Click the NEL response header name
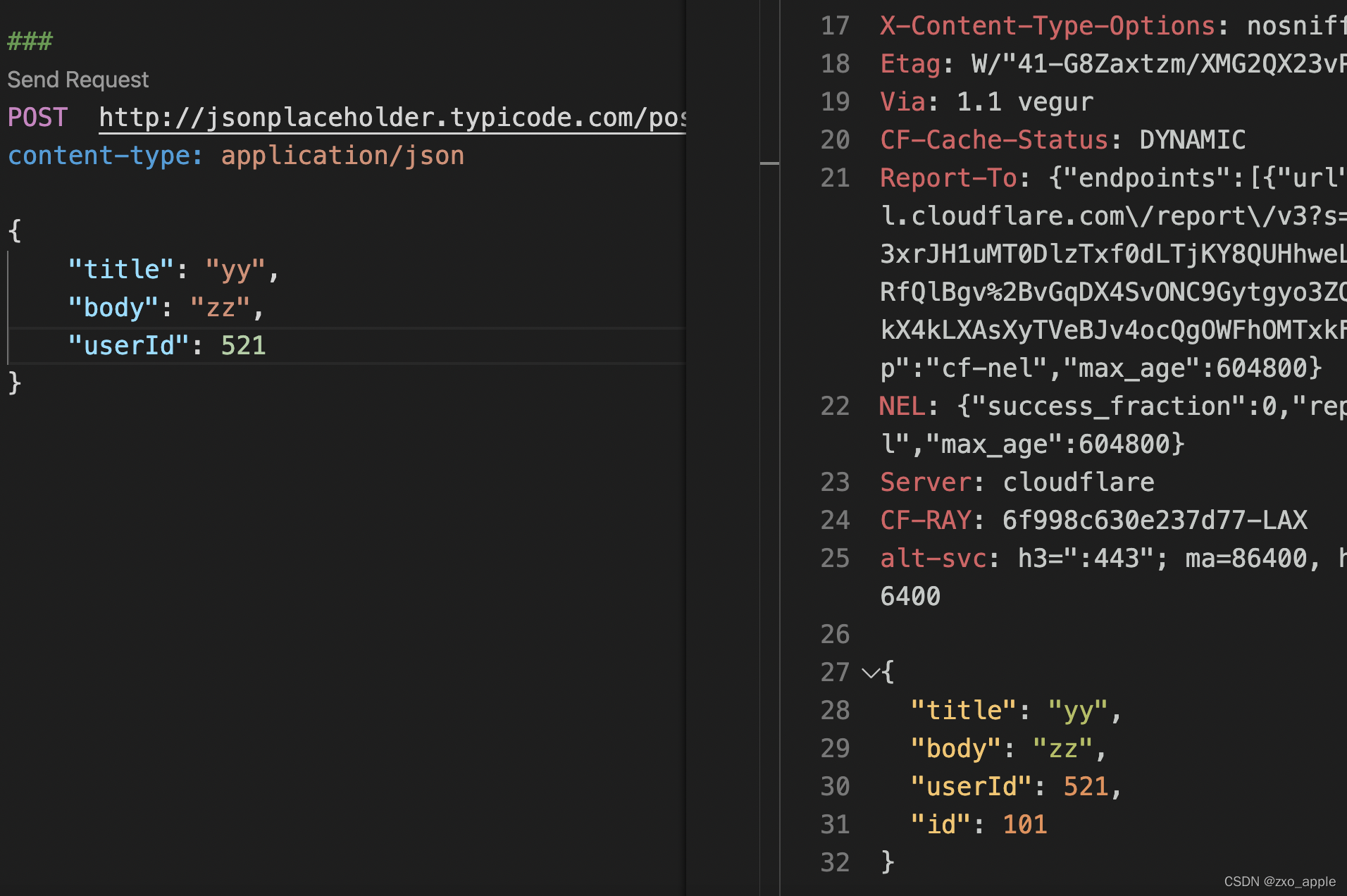This screenshot has height=896, width=1347. [902, 406]
